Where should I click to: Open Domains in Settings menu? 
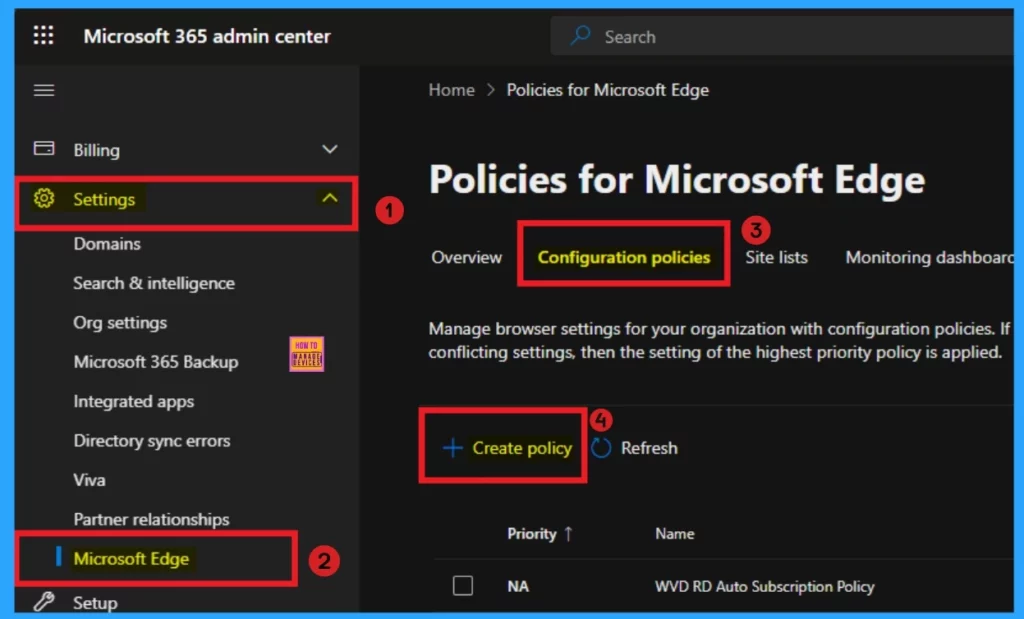point(107,244)
